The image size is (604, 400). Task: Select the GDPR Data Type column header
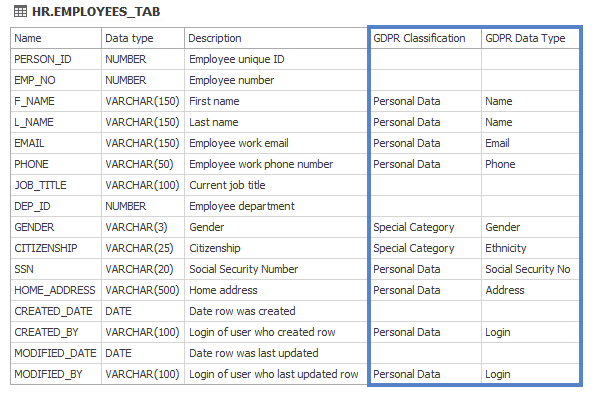[x=525, y=38]
